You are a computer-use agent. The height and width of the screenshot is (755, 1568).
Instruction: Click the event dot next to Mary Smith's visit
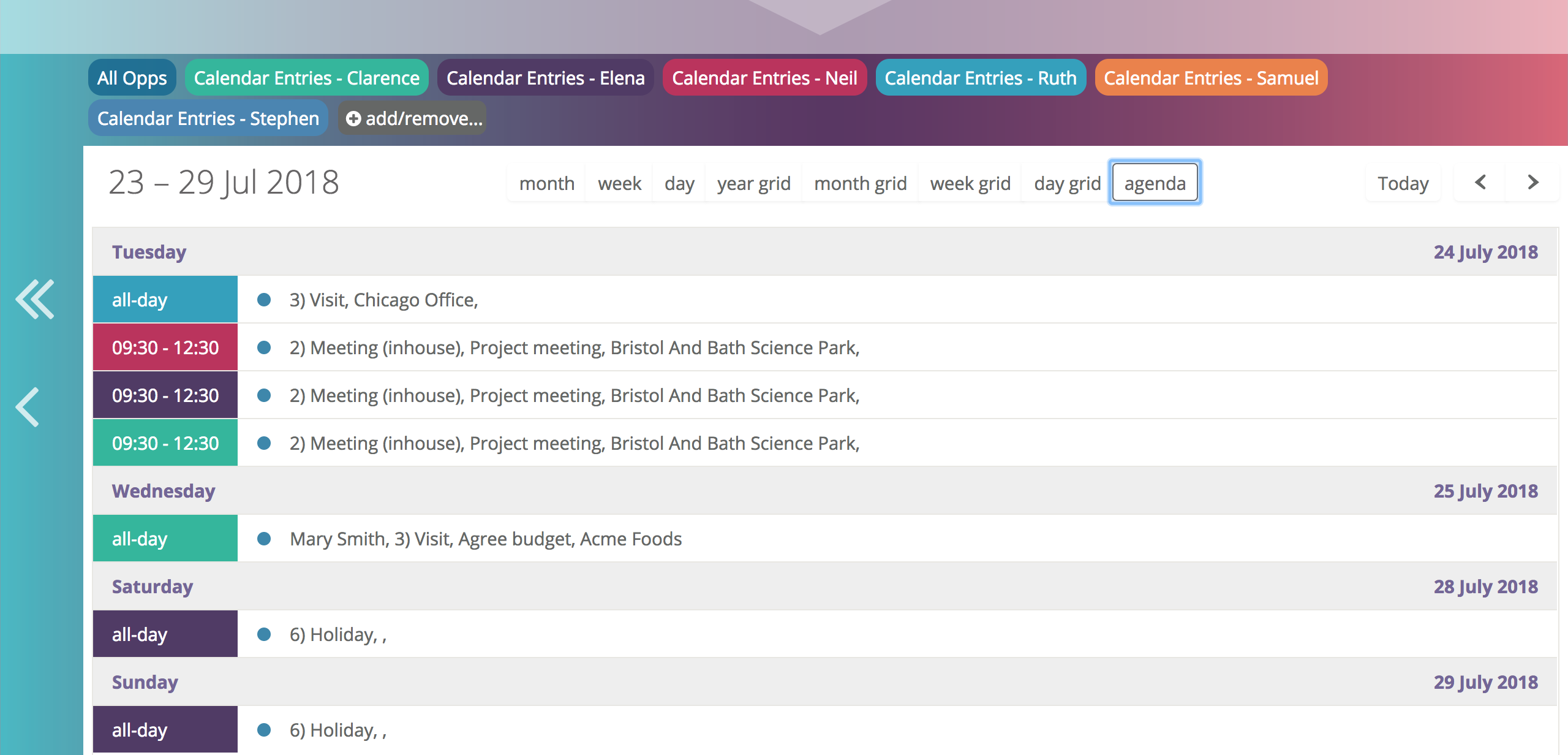coord(265,539)
